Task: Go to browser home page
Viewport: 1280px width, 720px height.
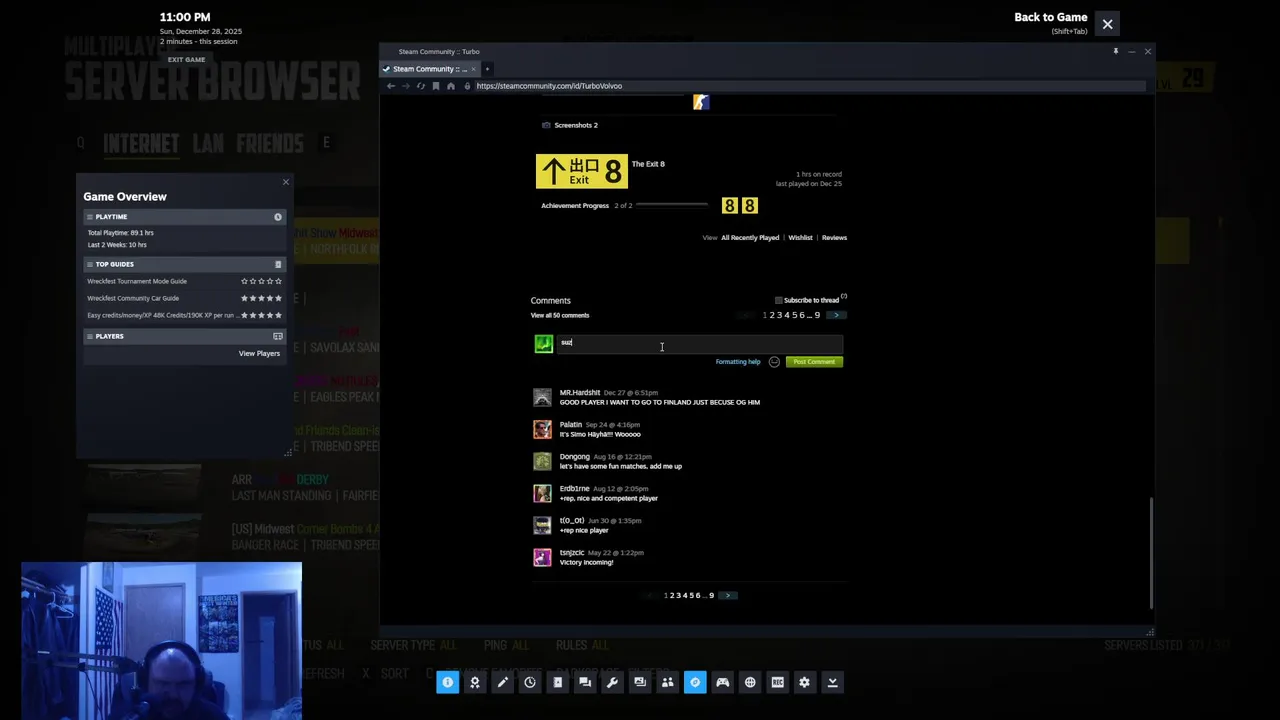Action: [x=450, y=86]
